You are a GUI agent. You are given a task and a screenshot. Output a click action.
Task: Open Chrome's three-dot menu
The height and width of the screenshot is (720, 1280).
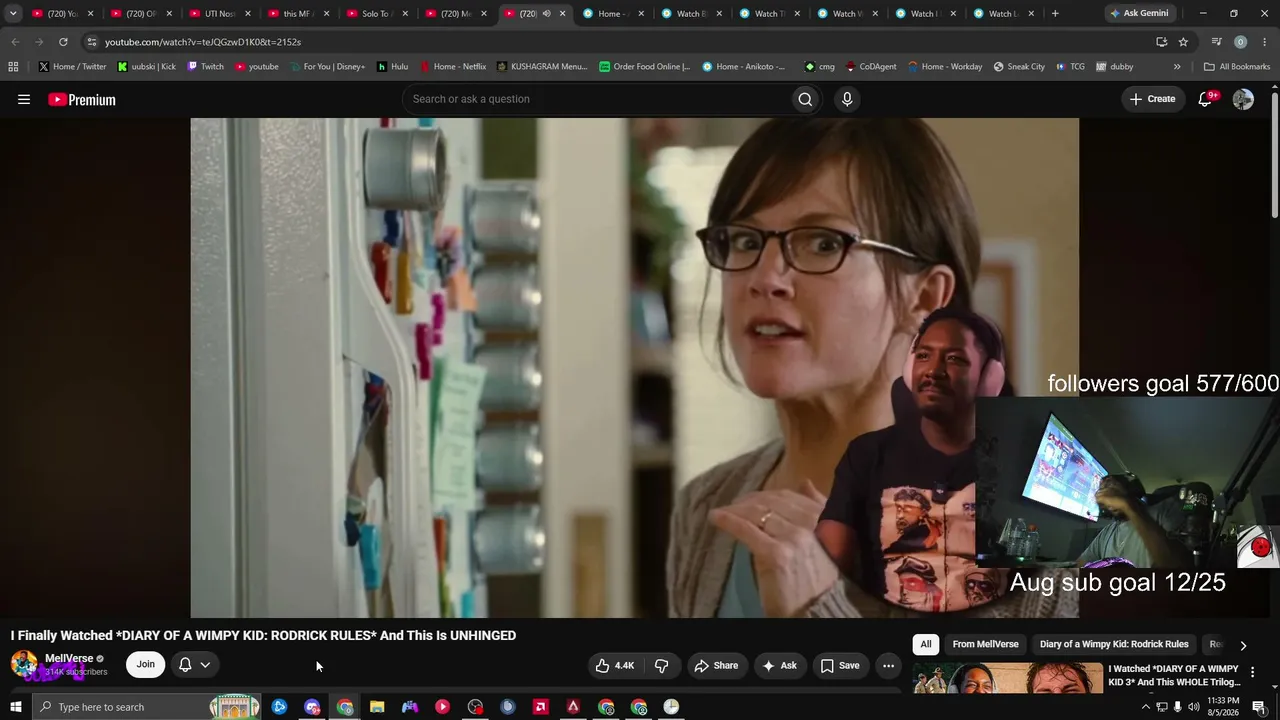(1265, 42)
